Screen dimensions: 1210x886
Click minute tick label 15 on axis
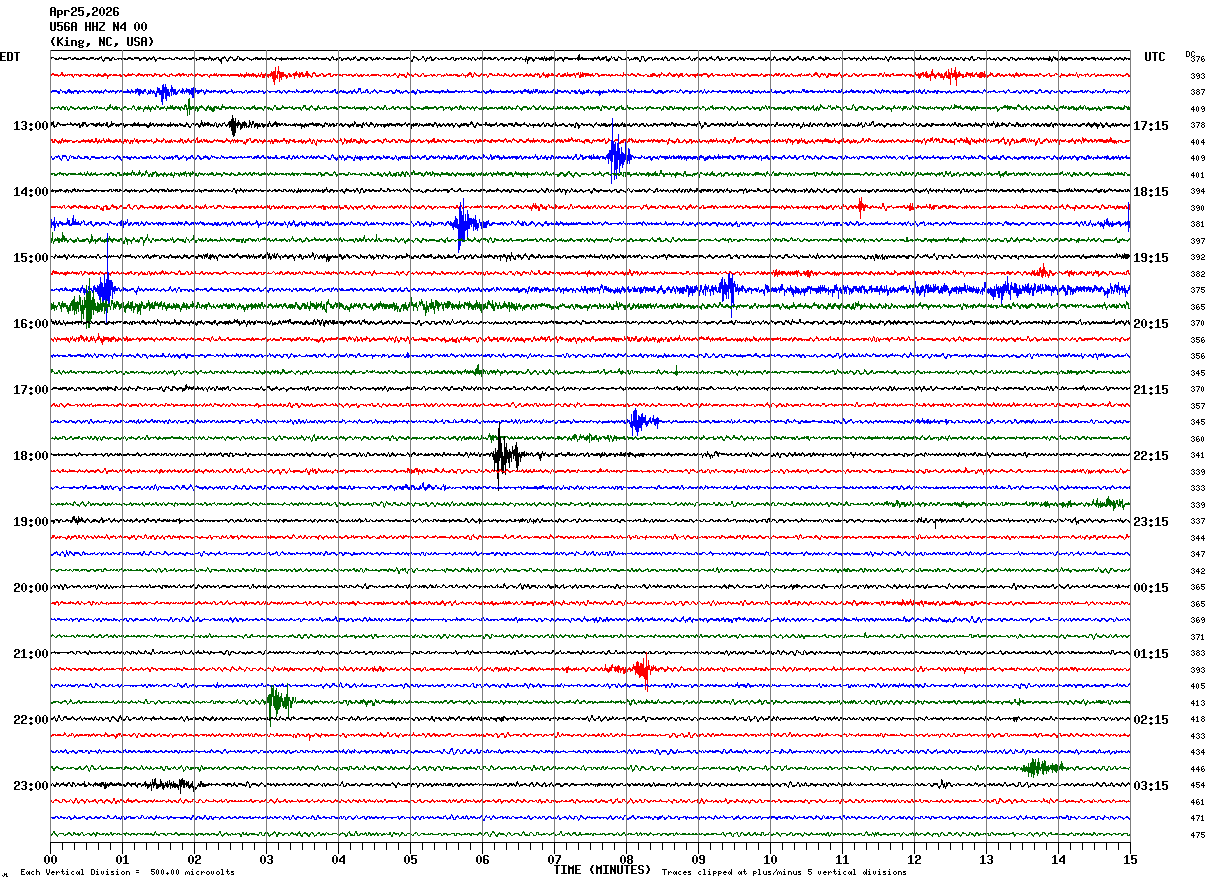tap(1130, 859)
